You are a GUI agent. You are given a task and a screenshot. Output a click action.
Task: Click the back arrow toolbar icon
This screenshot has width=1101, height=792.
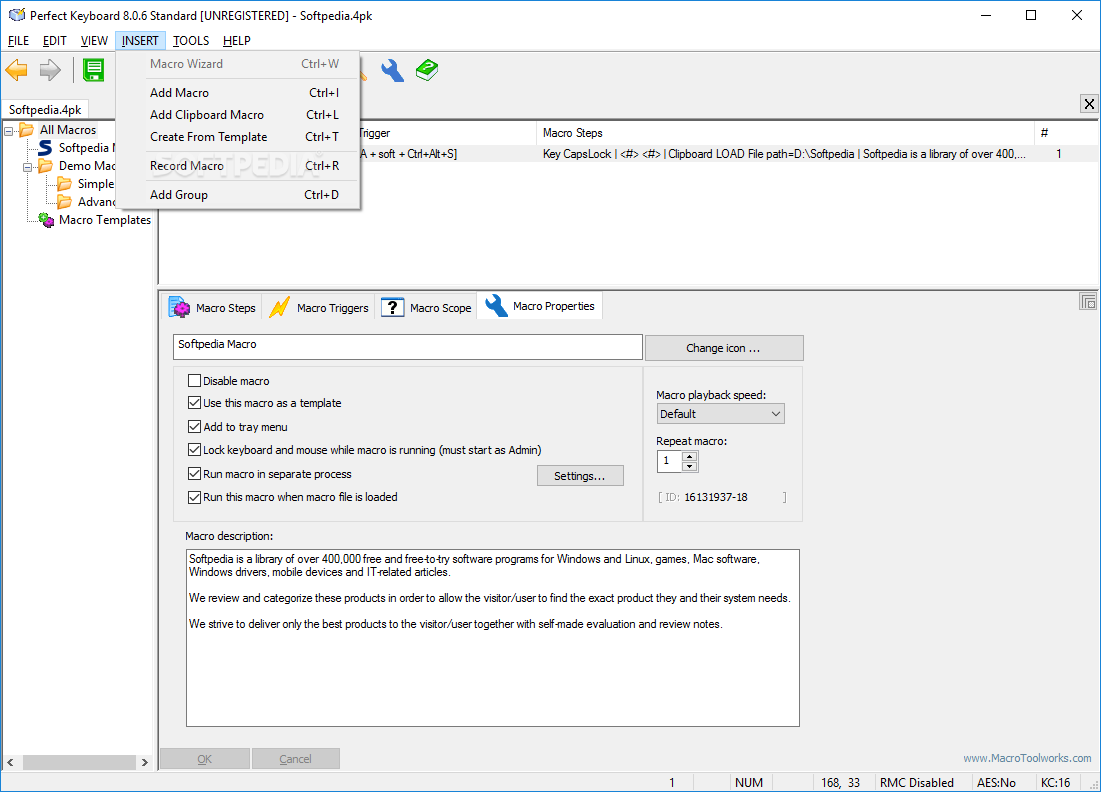[x=17, y=70]
